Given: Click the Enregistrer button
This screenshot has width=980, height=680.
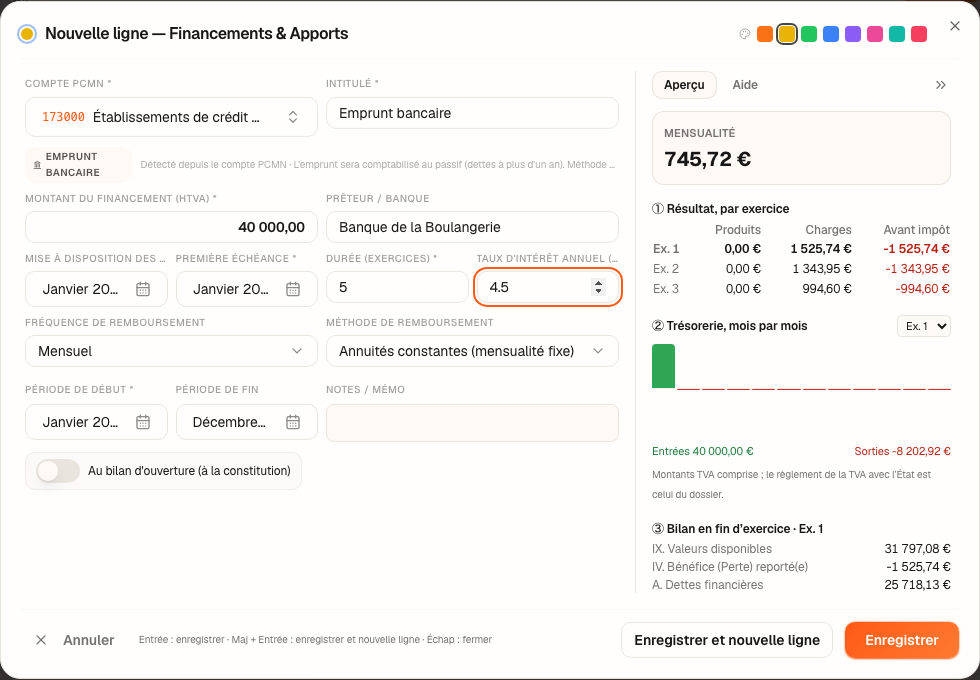Looking at the screenshot, I should [901, 640].
